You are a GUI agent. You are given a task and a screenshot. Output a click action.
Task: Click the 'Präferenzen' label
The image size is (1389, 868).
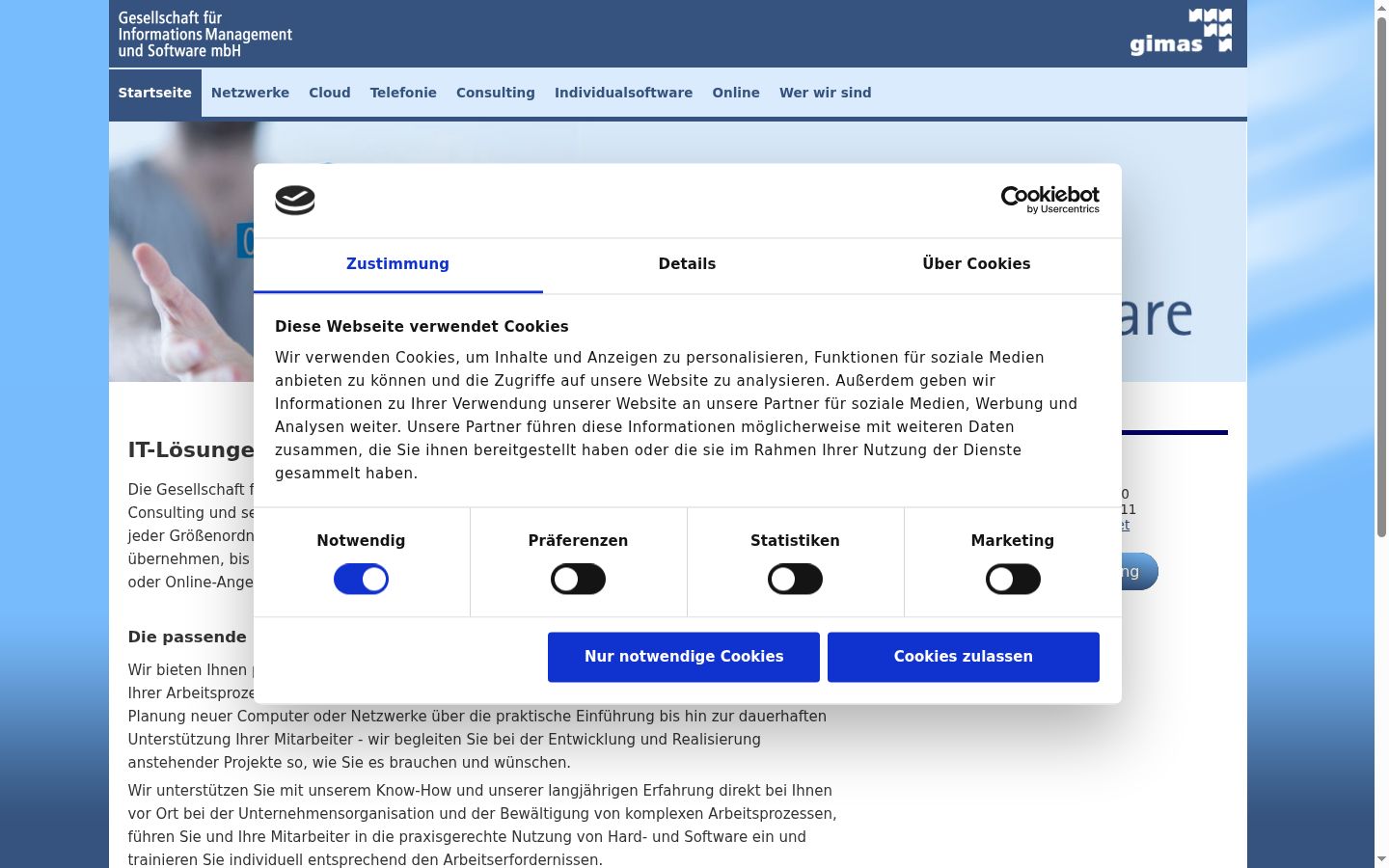click(578, 541)
